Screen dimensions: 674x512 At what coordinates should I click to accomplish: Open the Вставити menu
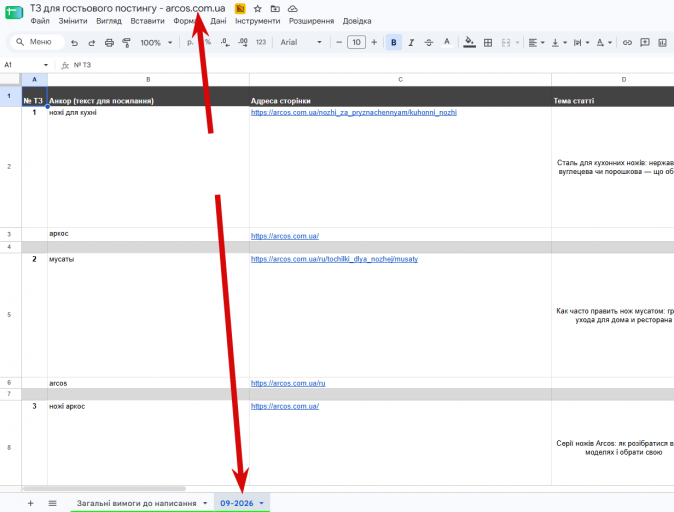coord(147,21)
